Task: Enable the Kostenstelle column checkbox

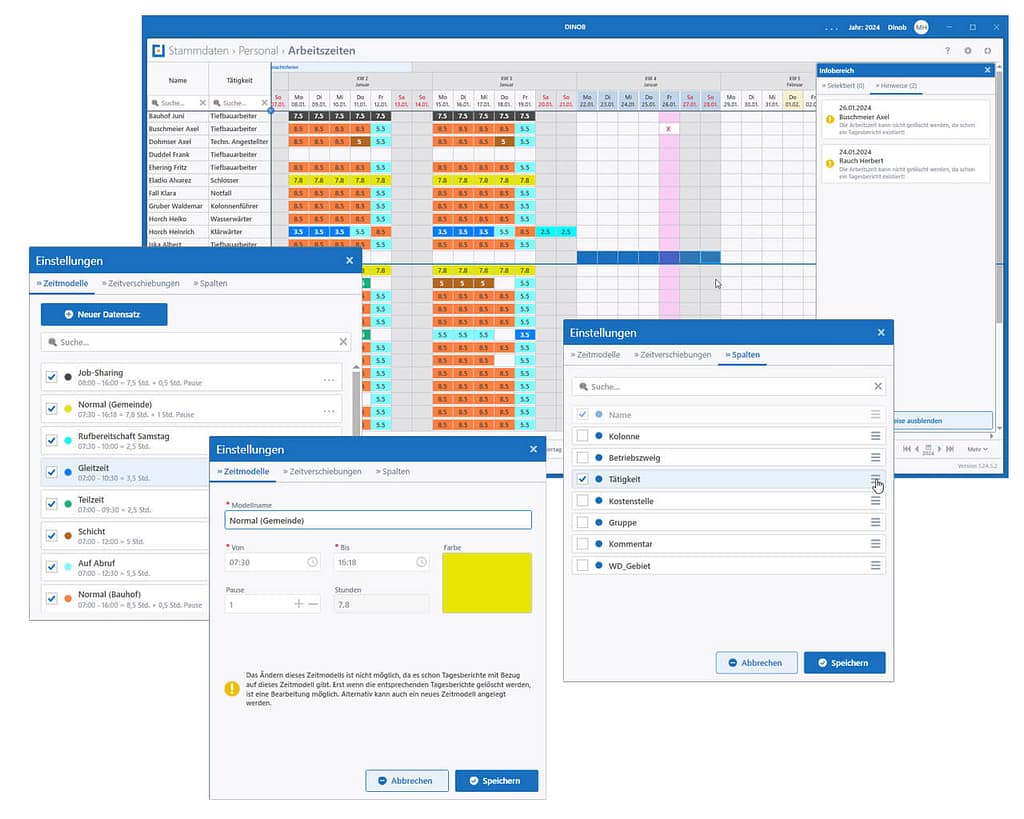Action: click(582, 501)
